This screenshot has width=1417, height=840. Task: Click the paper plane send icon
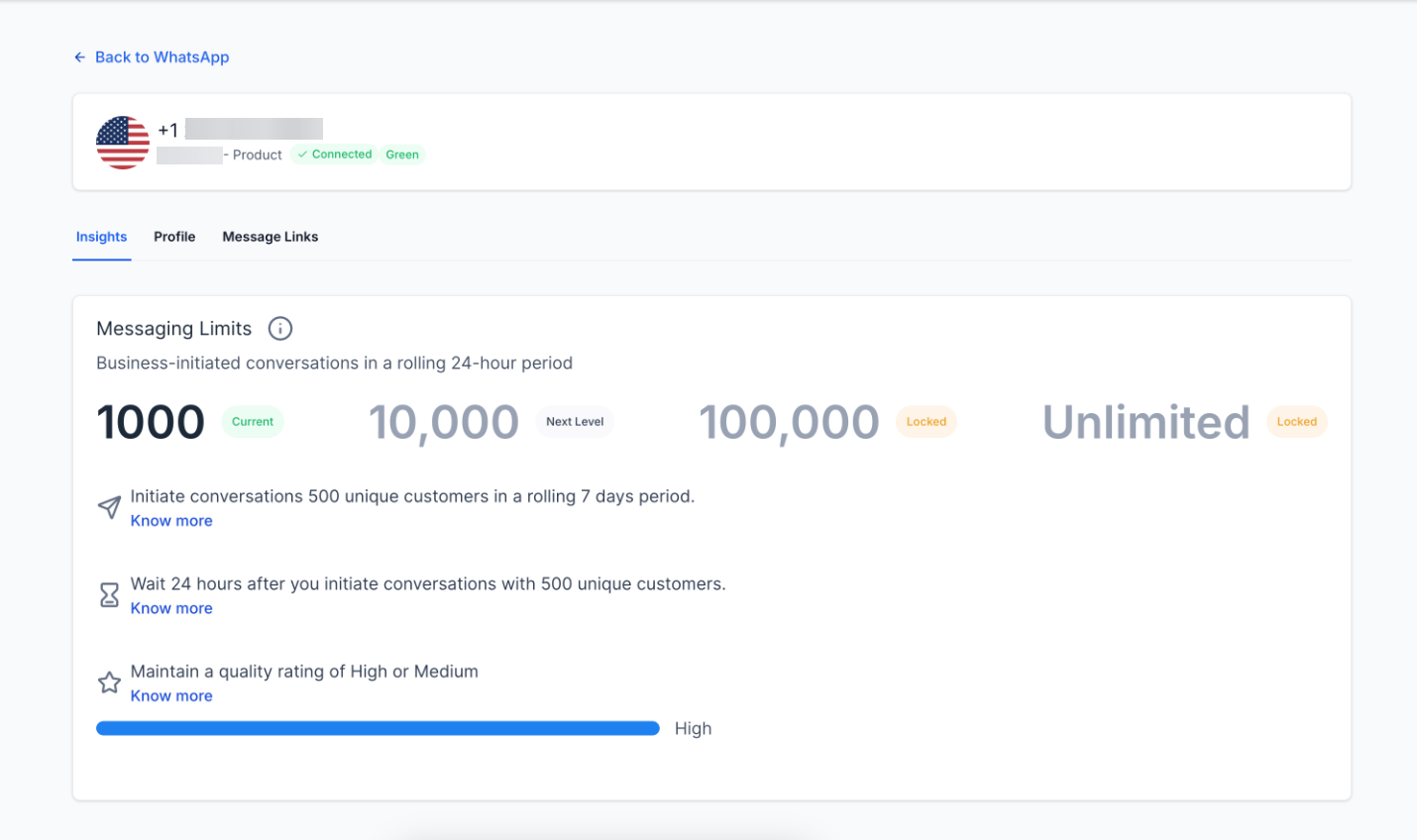click(109, 508)
